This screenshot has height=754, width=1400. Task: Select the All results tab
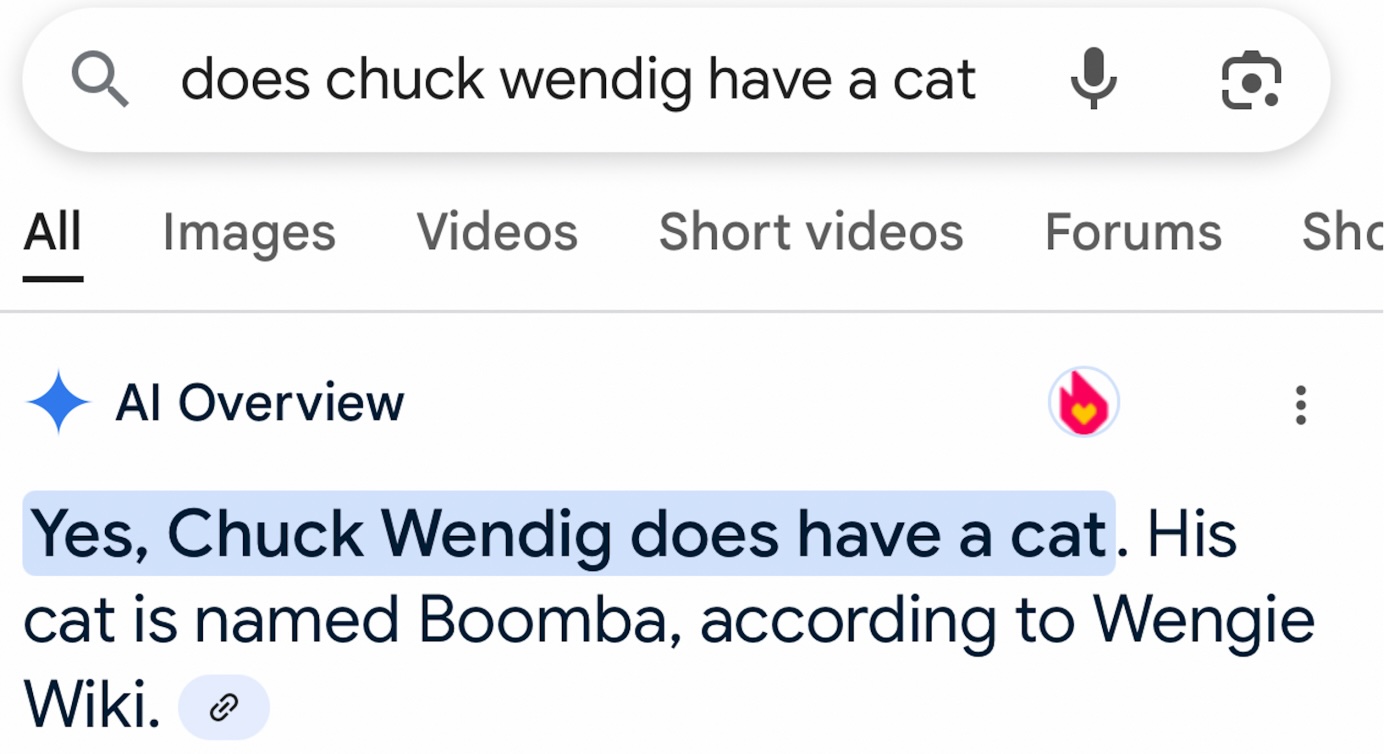(52, 233)
